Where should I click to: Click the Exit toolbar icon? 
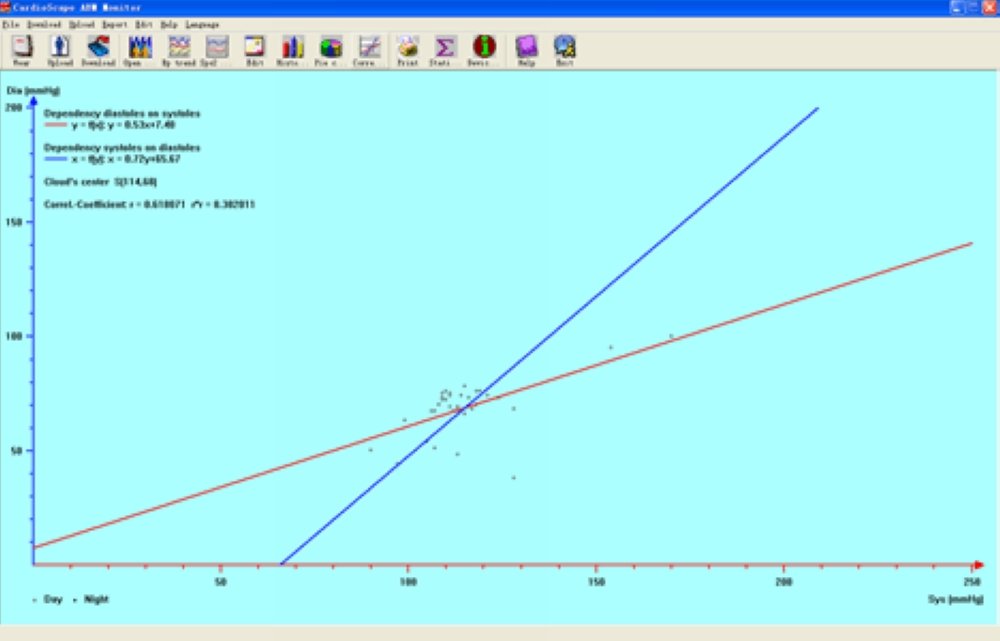(x=564, y=51)
